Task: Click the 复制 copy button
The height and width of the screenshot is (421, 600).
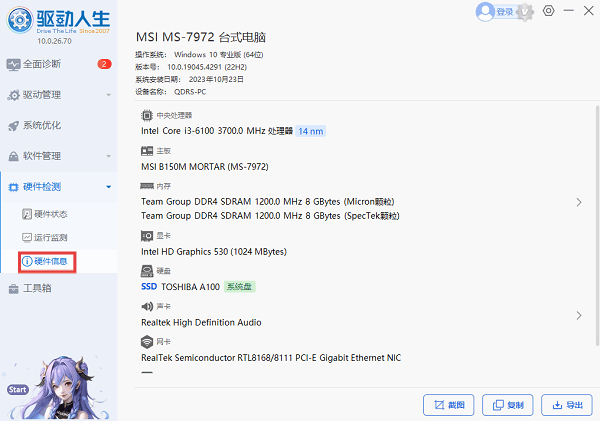Action: (507, 405)
